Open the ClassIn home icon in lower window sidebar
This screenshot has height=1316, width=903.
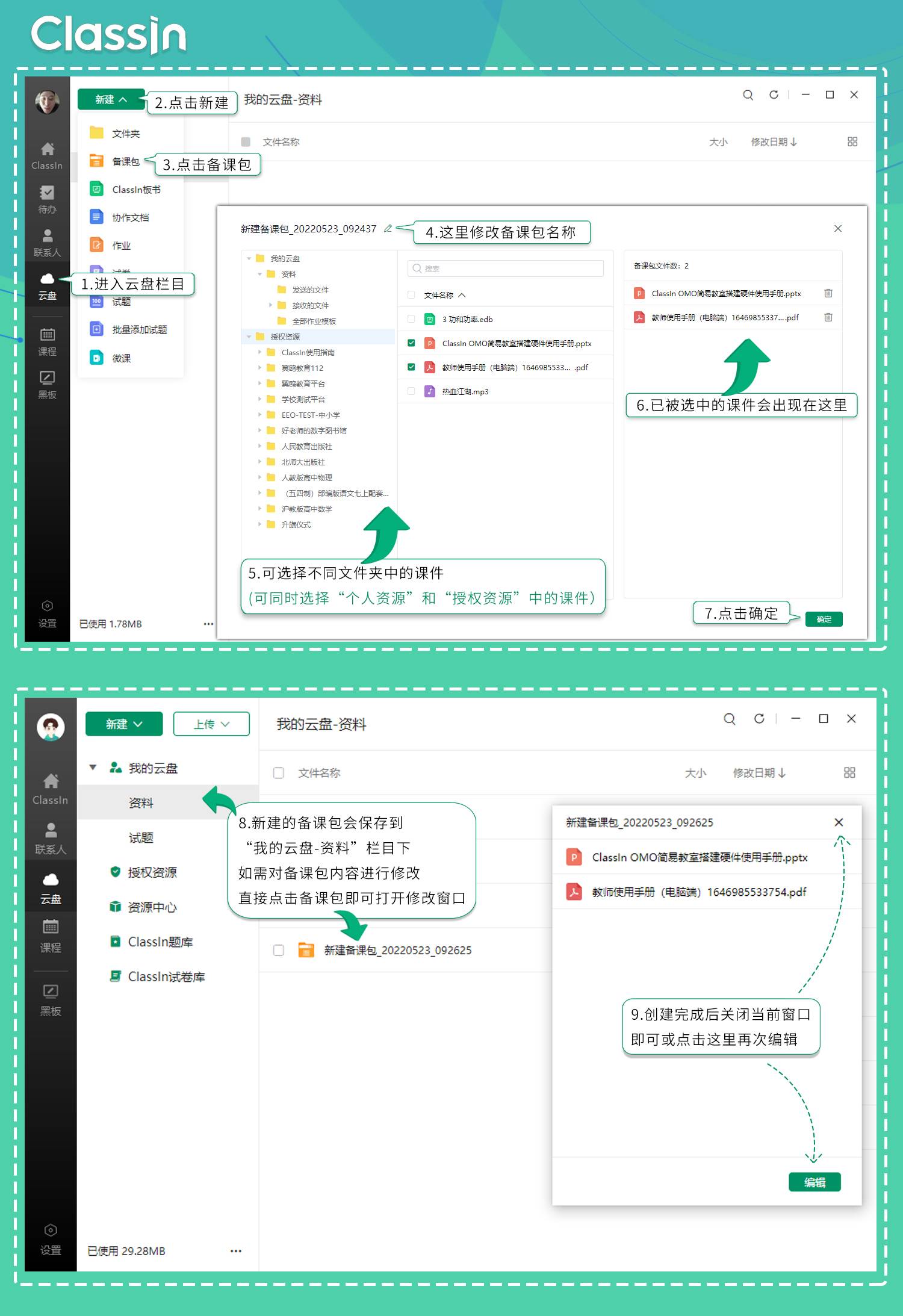click(x=51, y=789)
